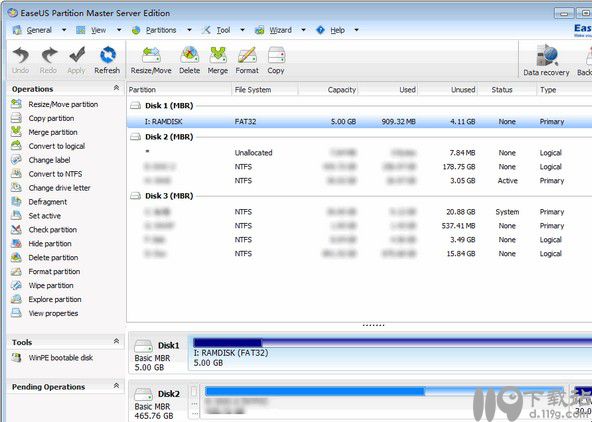Refresh the disk list
Screen dimensions: 592x422
(x=107, y=60)
